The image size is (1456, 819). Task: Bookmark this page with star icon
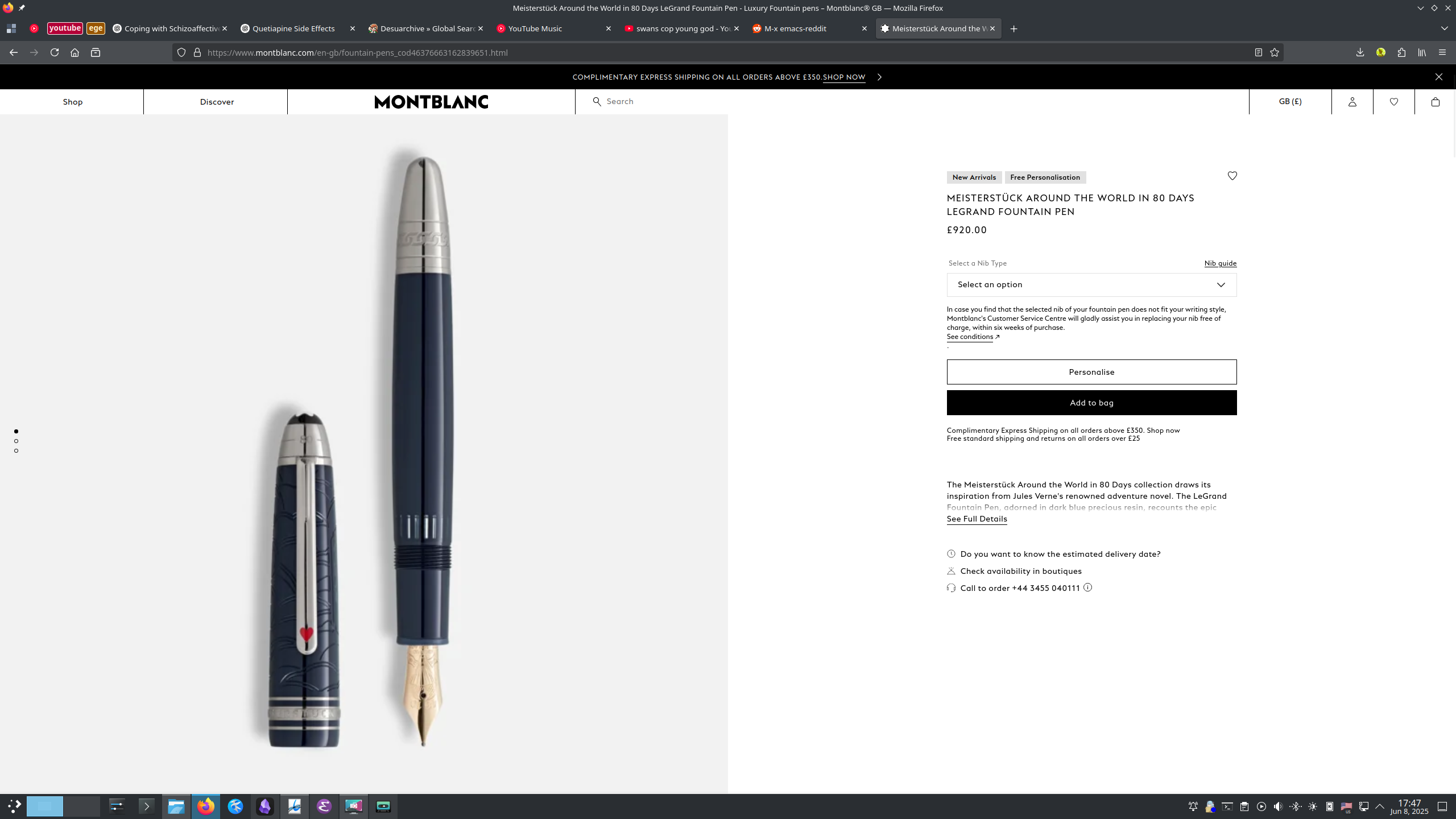pyautogui.click(x=1274, y=52)
